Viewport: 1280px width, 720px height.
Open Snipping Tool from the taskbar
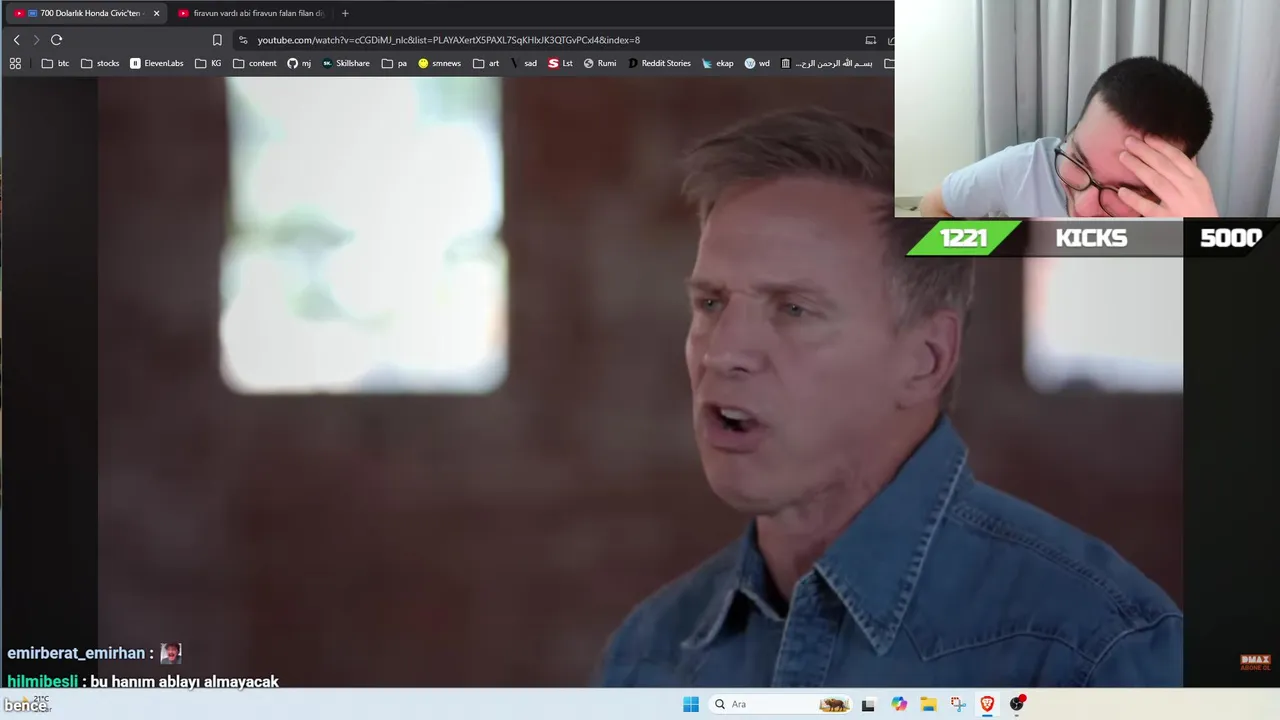point(958,704)
